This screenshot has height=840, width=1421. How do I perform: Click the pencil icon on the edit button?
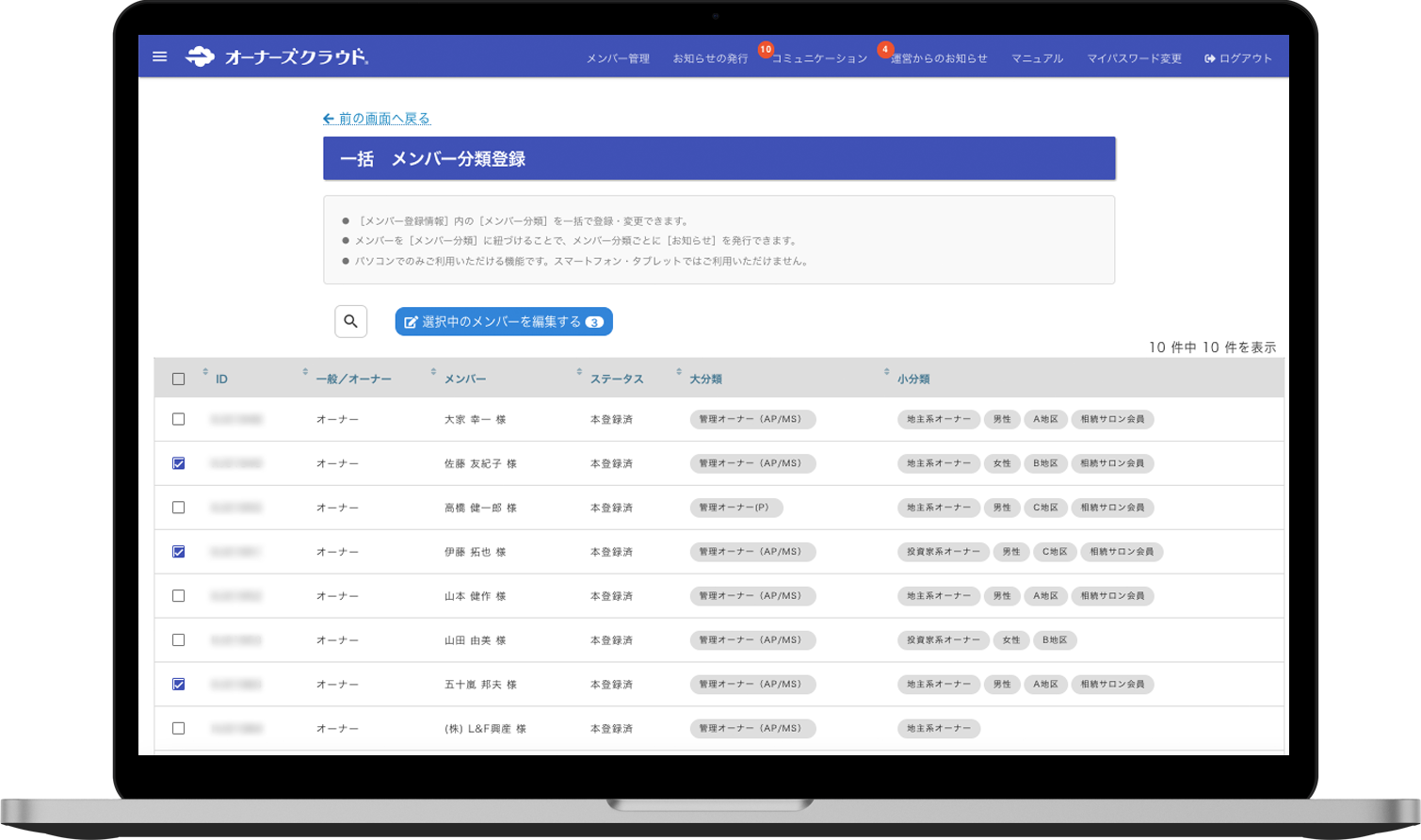click(x=410, y=321)
